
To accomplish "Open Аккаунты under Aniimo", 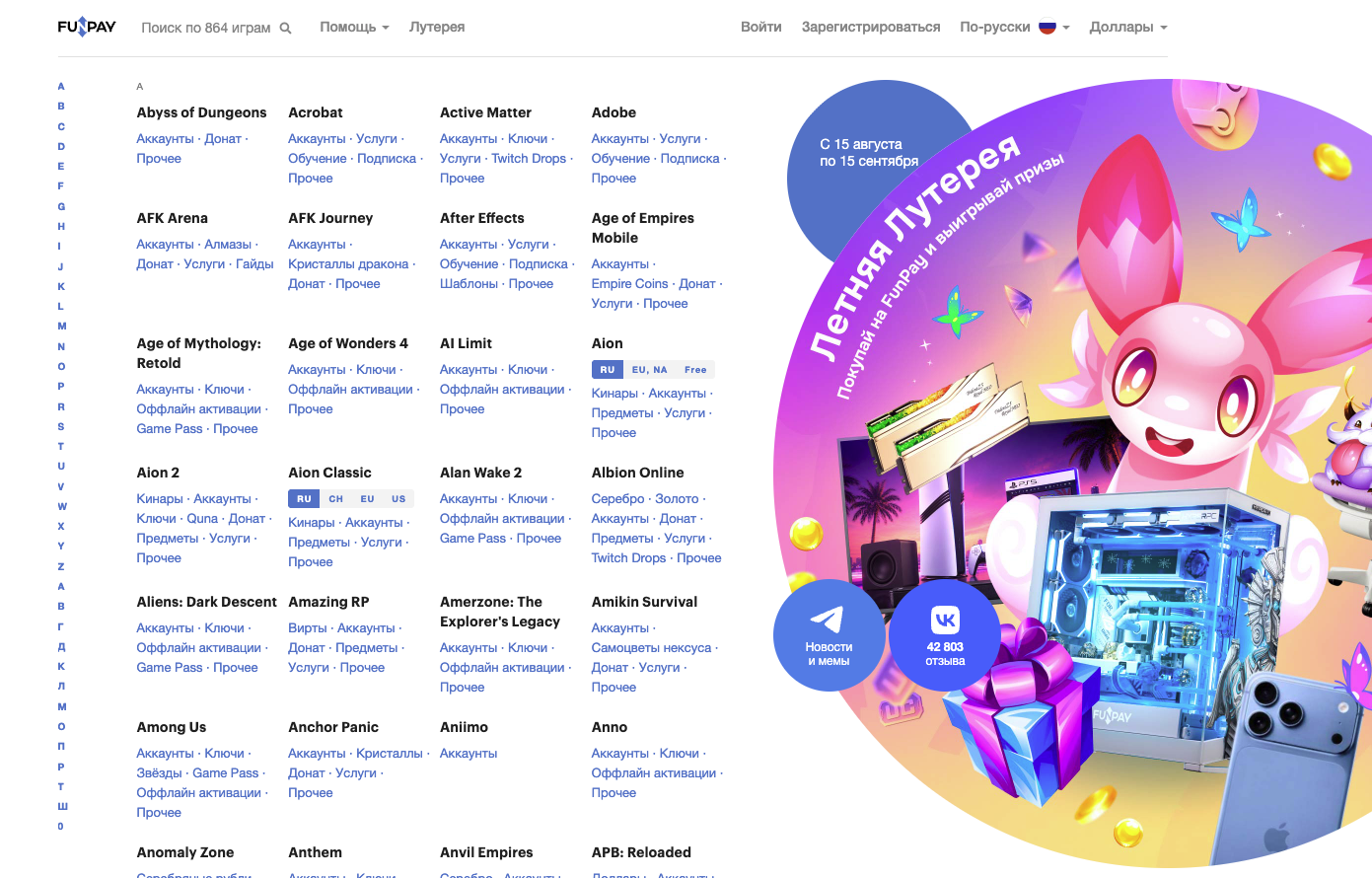I will pos(469,754).
